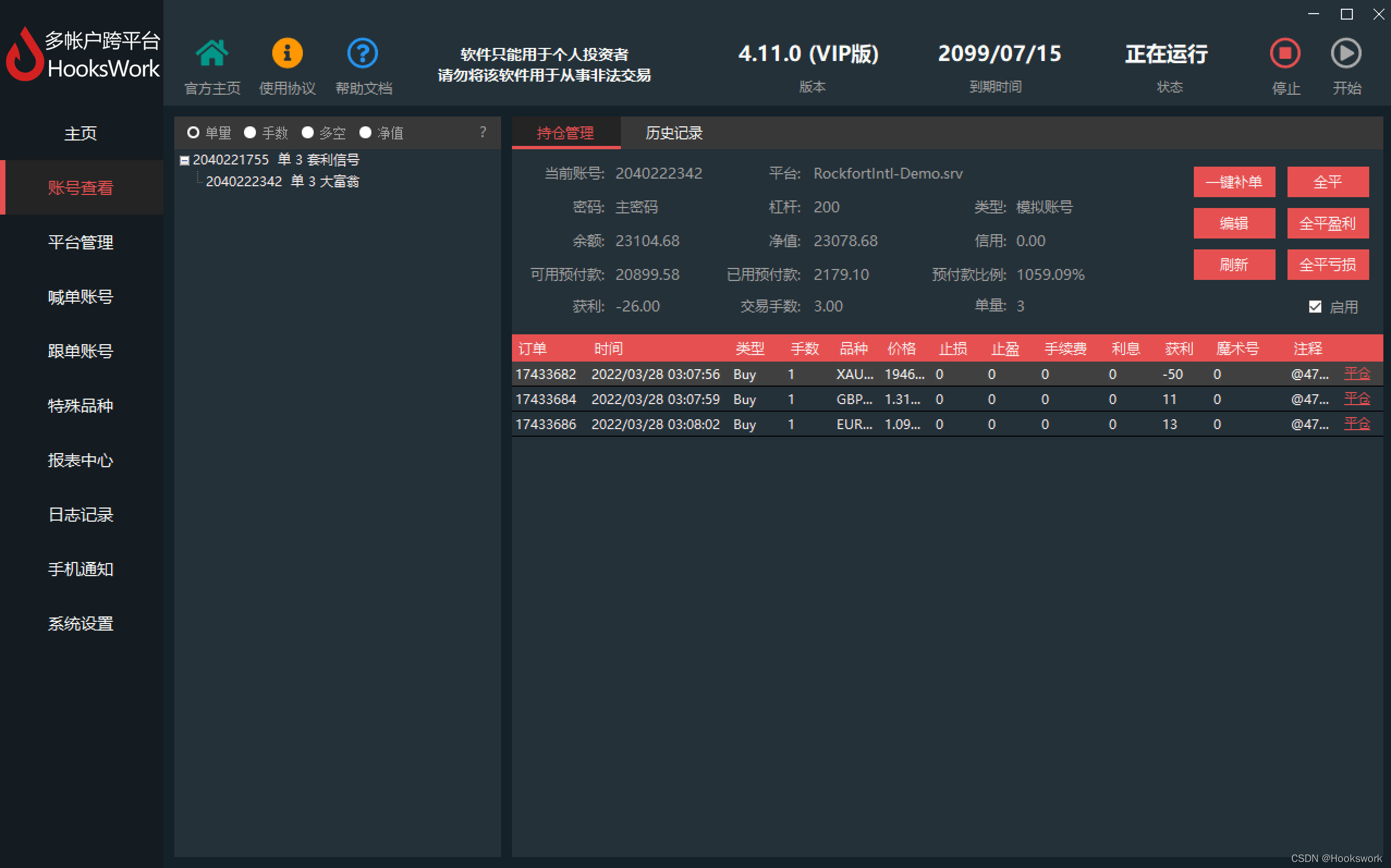Sort by the 获利 column header
The height and width of the screenshot is (868, 1391).
click(x=1179, y=349)
